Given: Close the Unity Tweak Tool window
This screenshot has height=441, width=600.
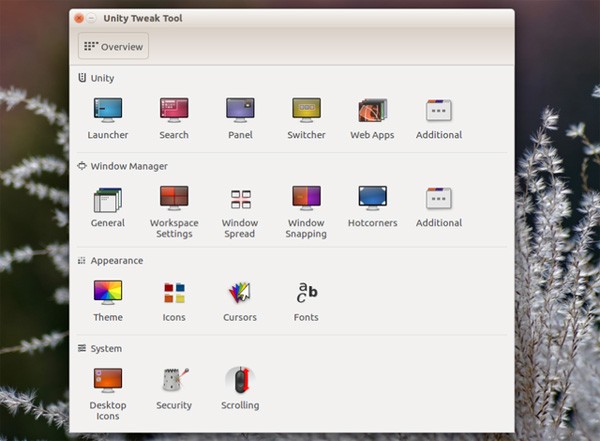Looking at the screenshot, I should click(x=79, y=18).
